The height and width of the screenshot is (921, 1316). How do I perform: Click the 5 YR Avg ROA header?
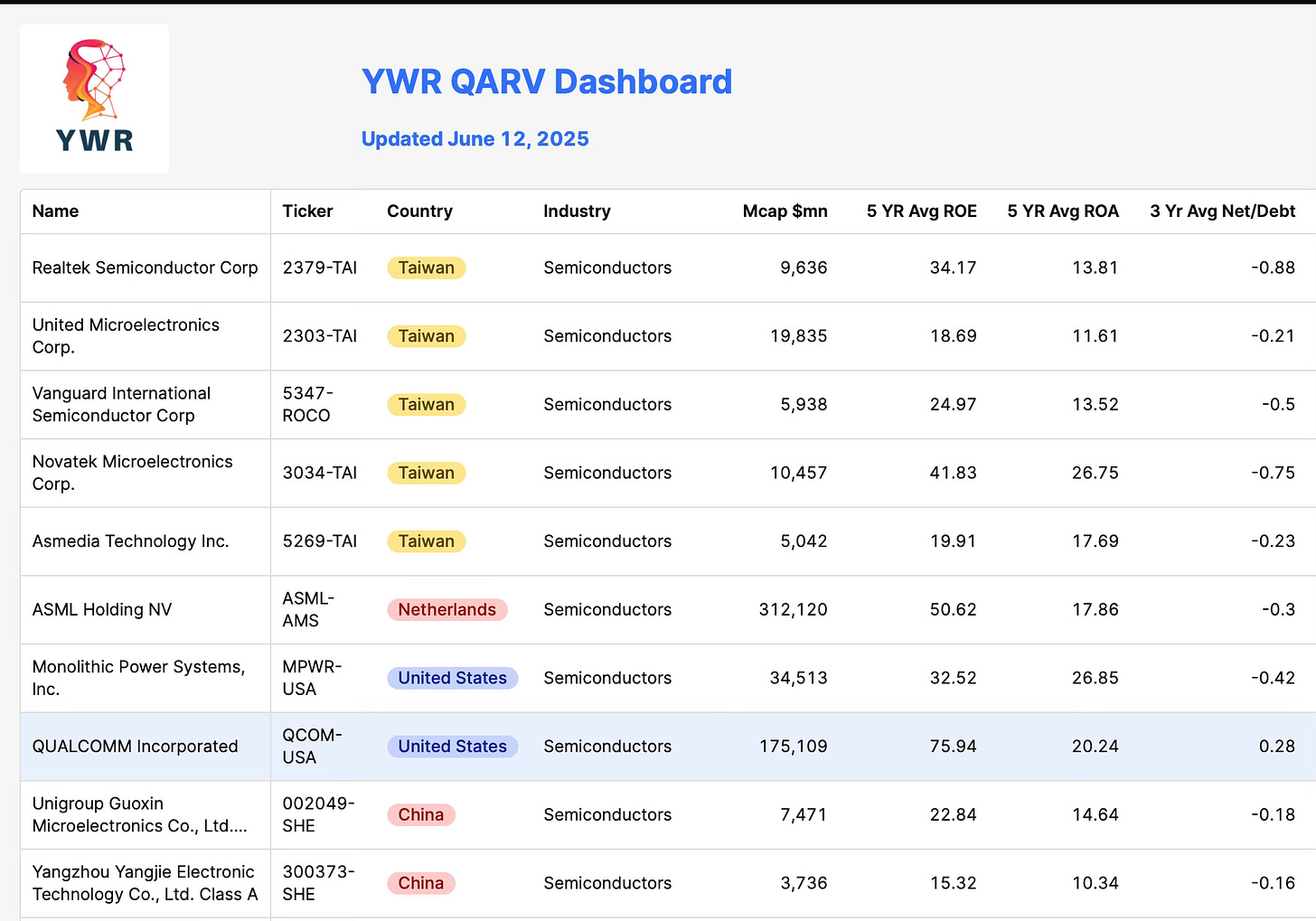1063,211
